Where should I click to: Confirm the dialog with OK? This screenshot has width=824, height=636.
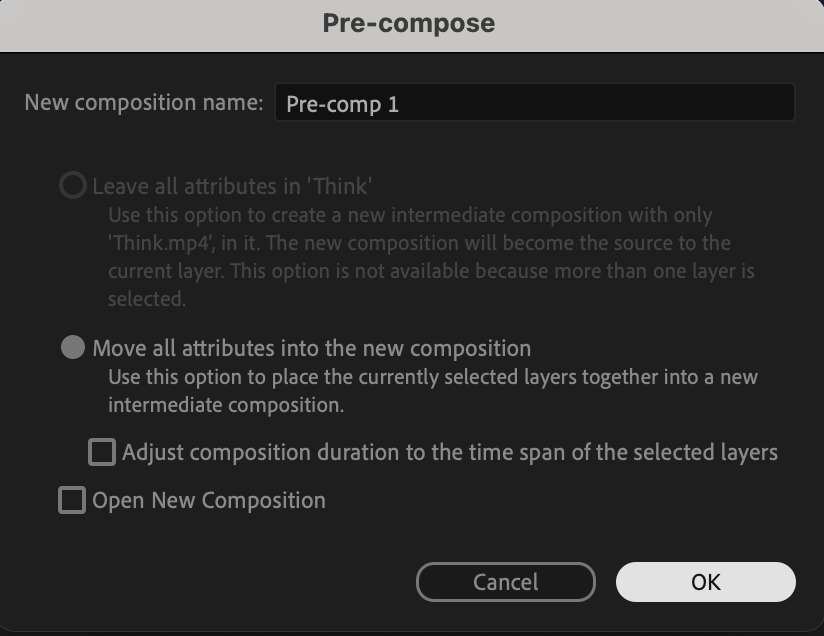[705, 582]
